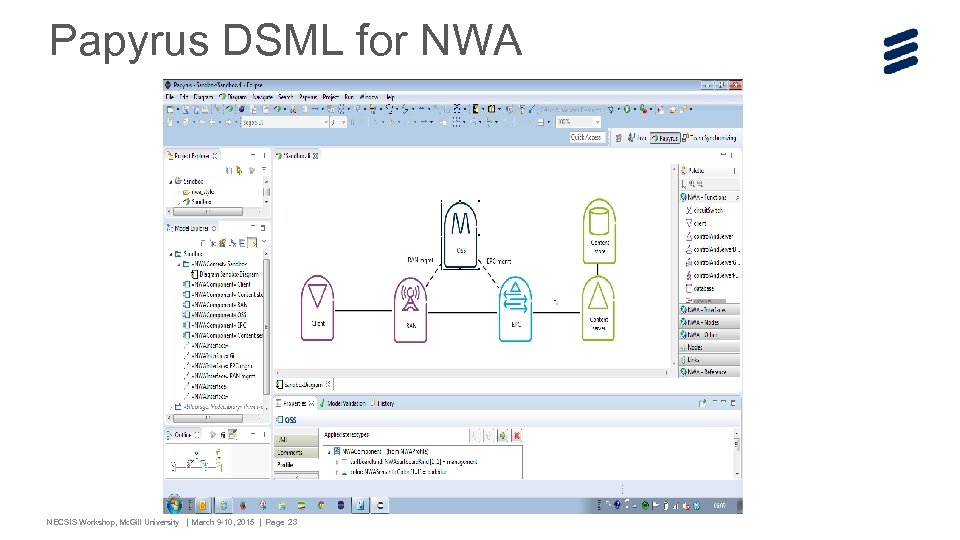Open Windows Start orb
Viewport: 960px width, 540px height.
pyautogui.click(x=174, y=505)
